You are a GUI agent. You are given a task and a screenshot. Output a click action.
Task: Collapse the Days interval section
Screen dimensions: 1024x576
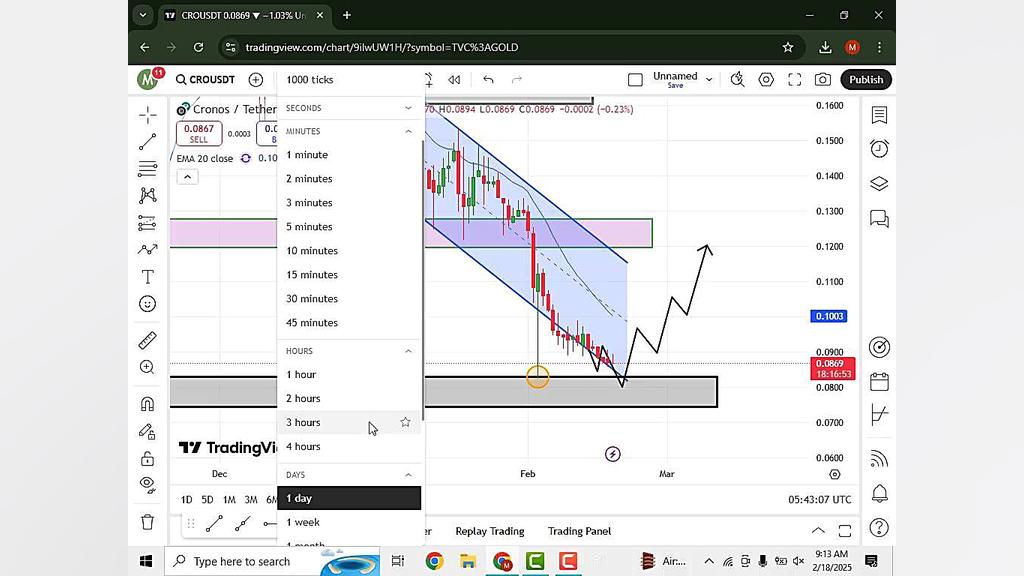pos(408,475)
